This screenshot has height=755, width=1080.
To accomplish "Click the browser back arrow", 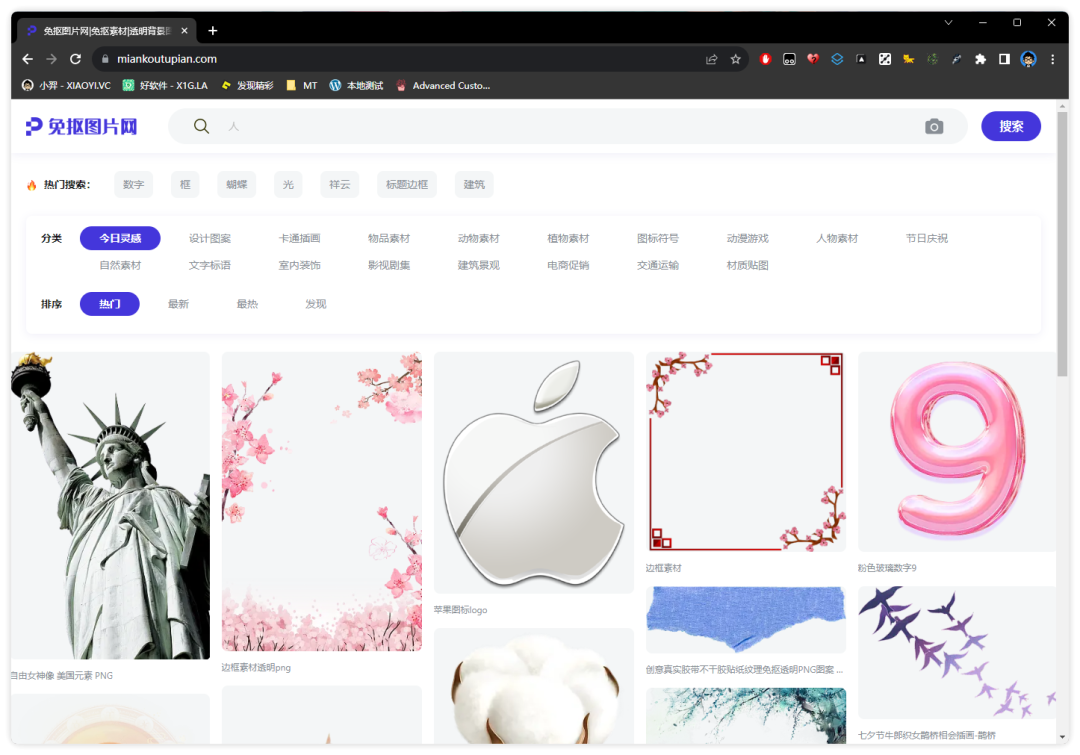I will pos(28,59).
